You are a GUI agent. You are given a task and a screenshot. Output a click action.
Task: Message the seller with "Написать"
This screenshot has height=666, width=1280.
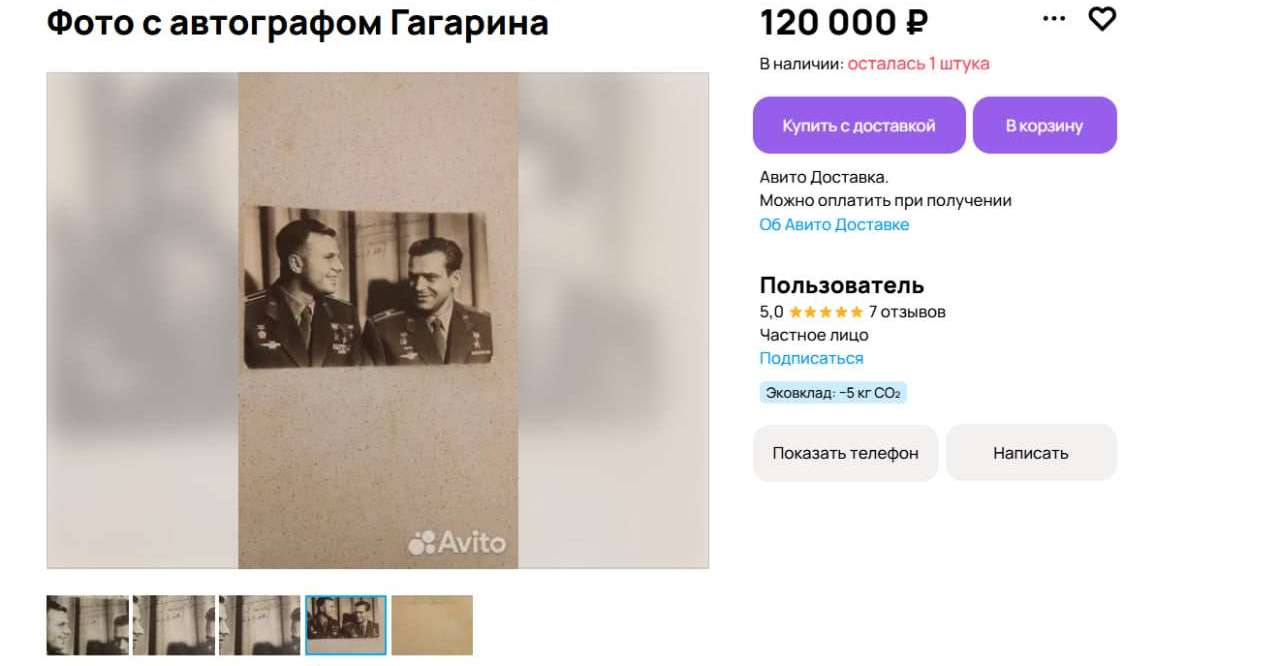[1030, 453]
